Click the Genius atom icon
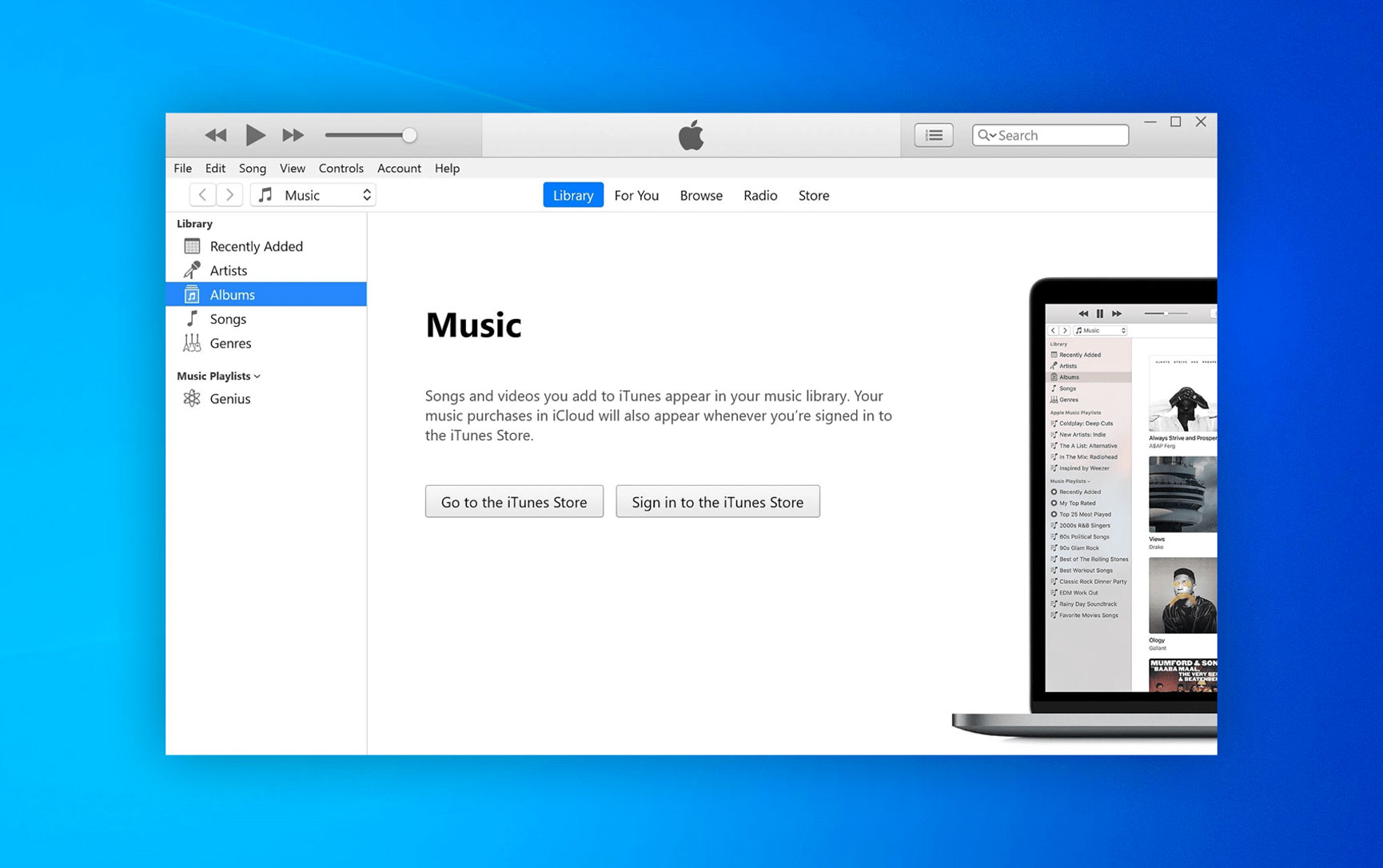 tap(192, 398)
